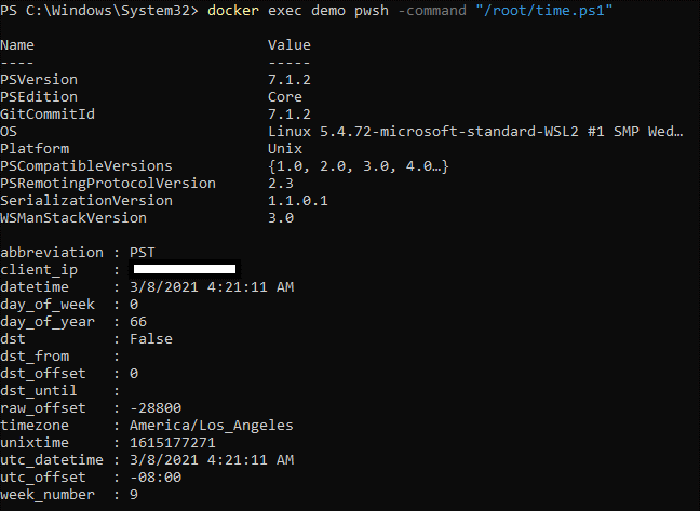Click the PSRemotingProtocolVersion value 2.3

[x=281, y=183]
